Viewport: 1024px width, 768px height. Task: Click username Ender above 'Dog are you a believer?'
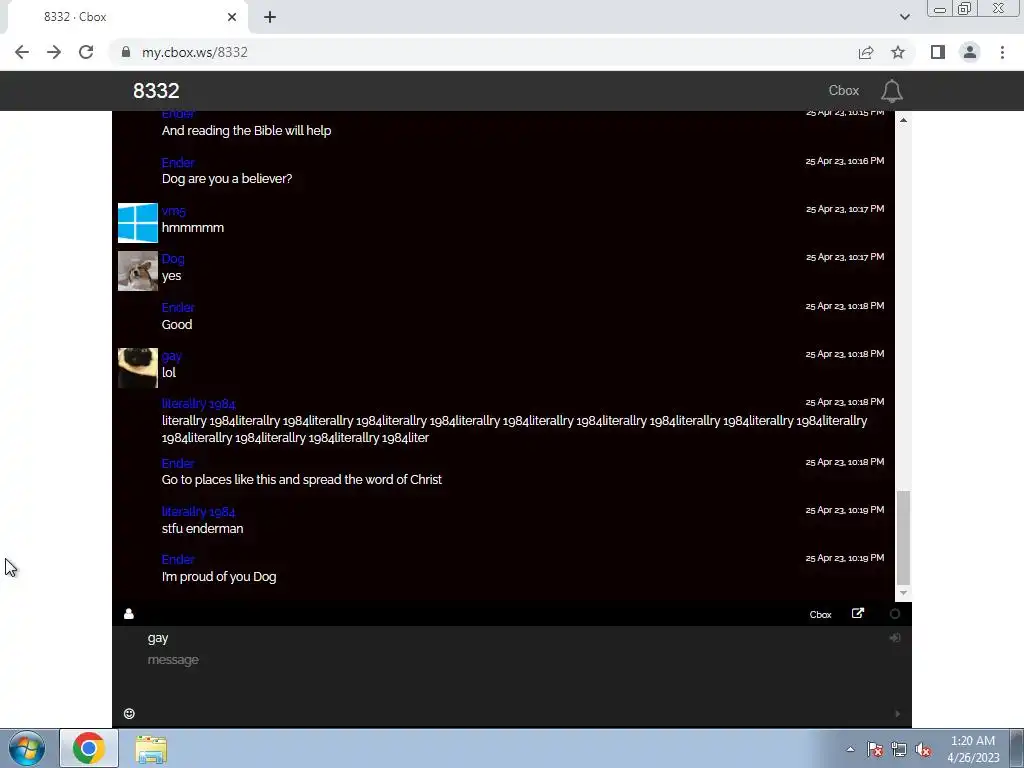point(178,163)
